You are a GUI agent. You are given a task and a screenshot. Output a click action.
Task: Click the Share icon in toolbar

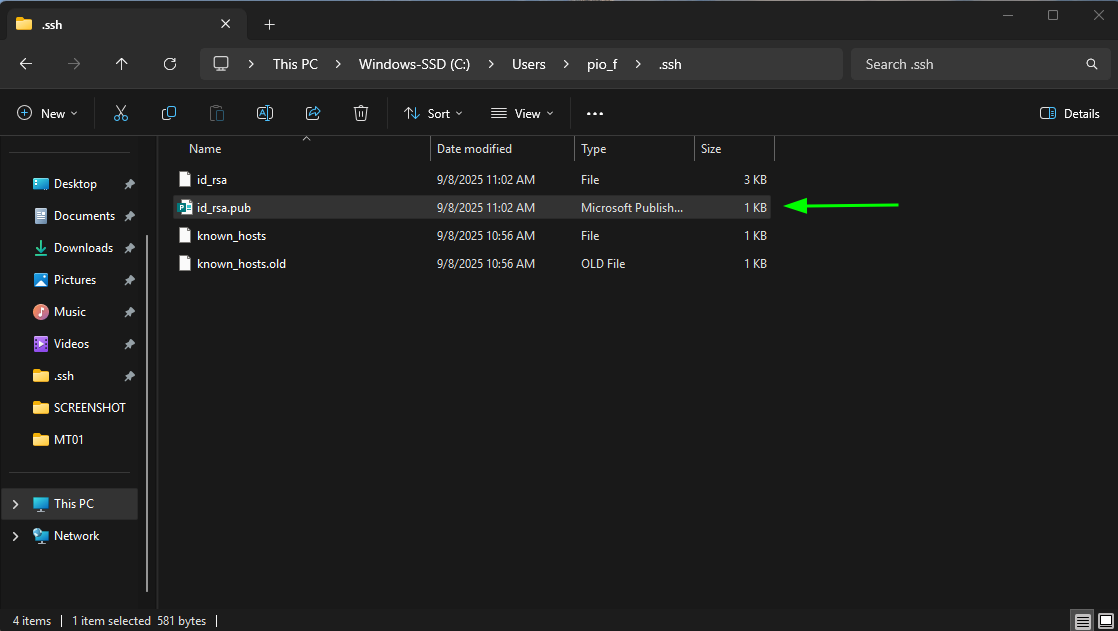(x=313, y=114)
